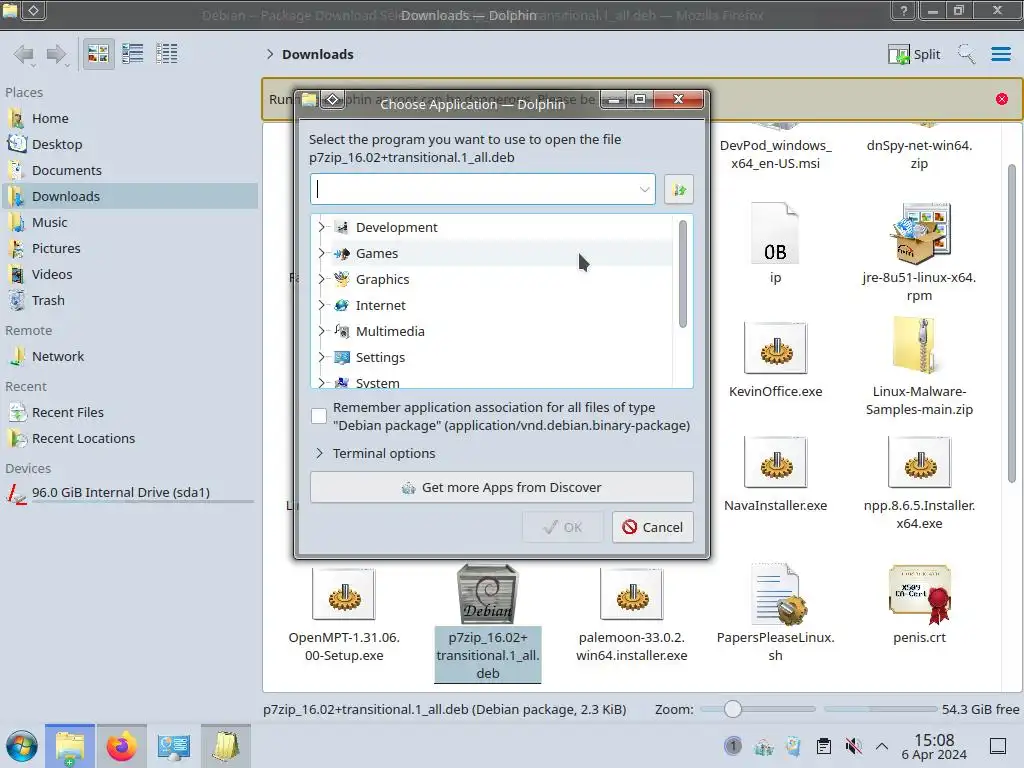Viewport: 1024px width, 768px height.
Task: Open the application launcher start button
Action: pos(22,746)
